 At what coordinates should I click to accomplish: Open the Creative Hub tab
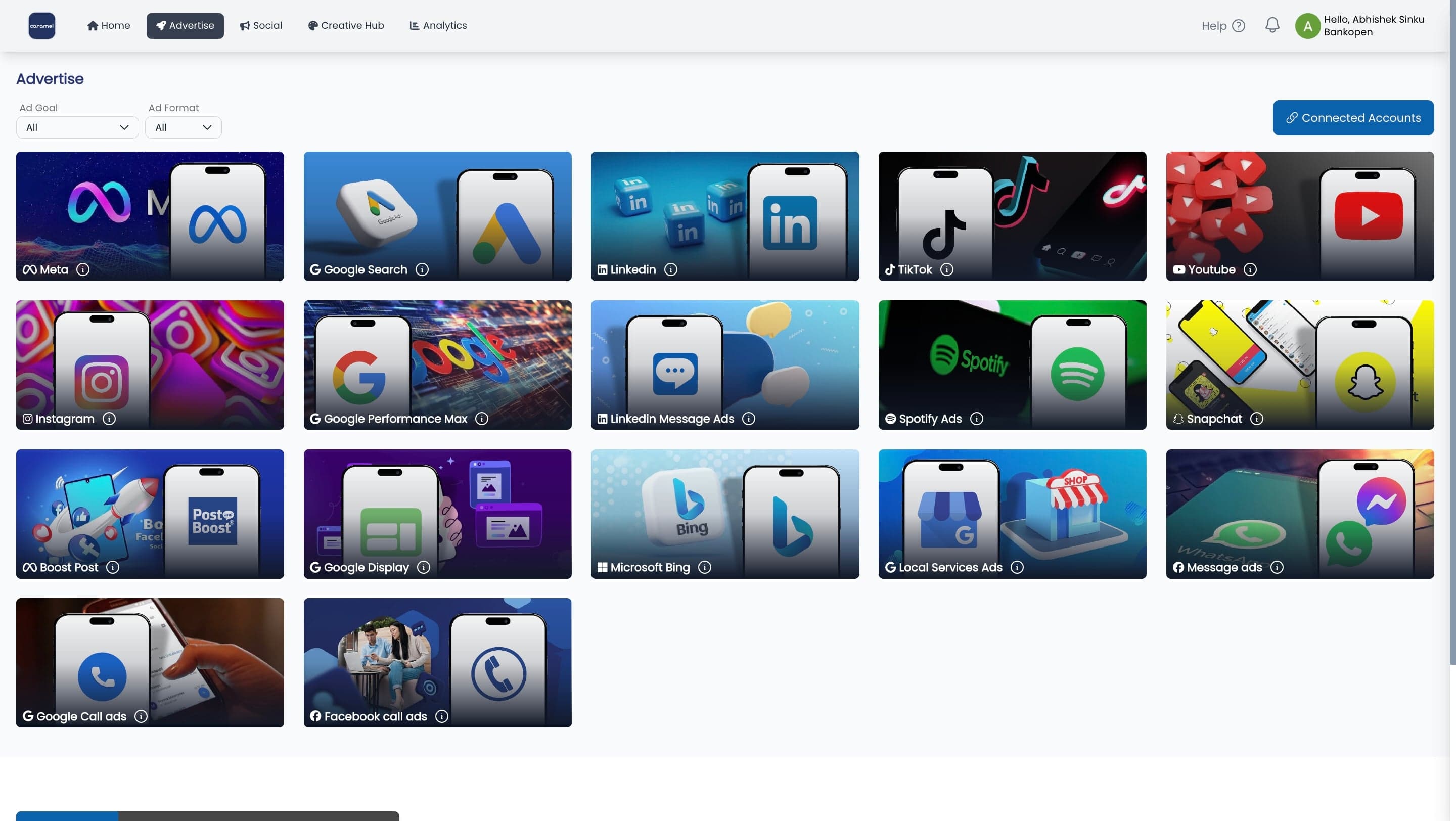345,25
